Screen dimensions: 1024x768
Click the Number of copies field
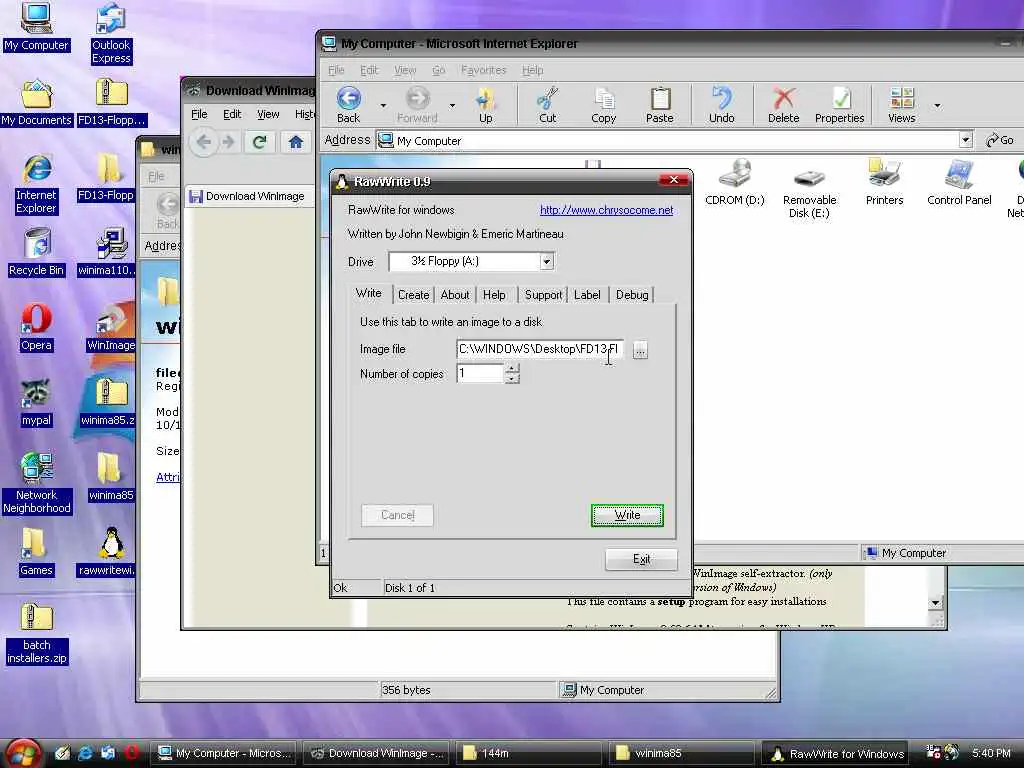(x=480, y=374)
